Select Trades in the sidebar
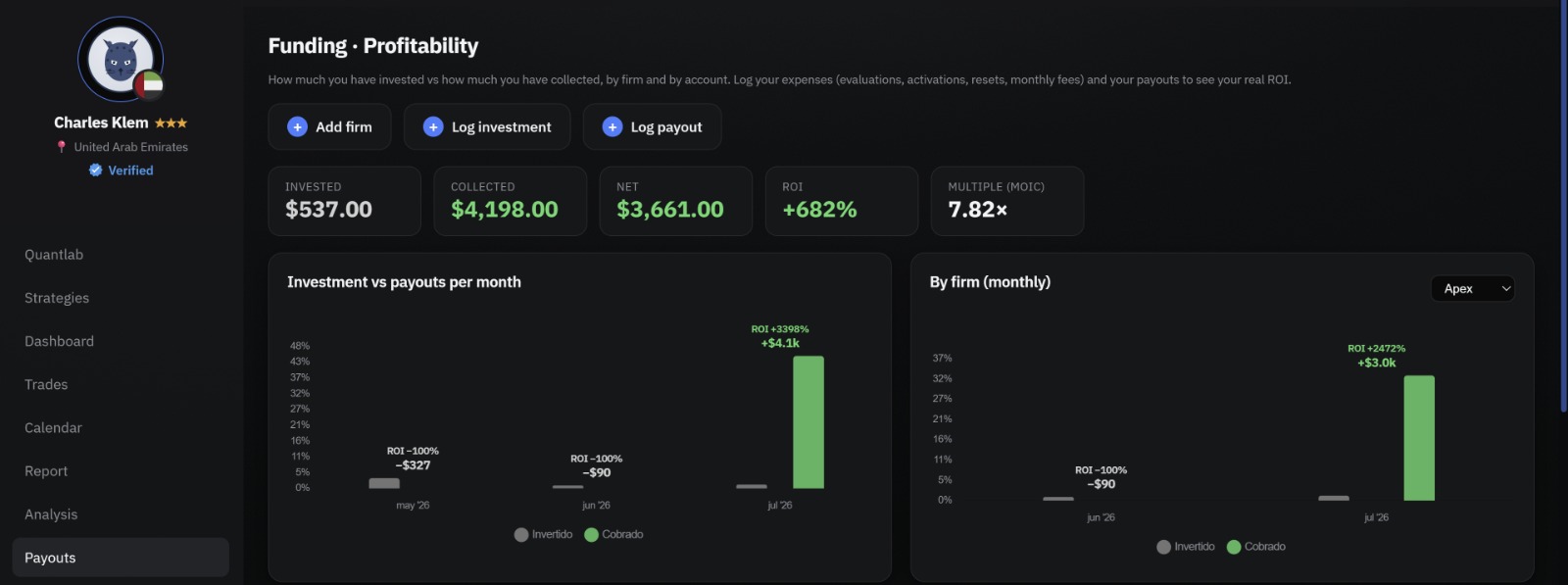The image size is (1568, 585). tap(46, 384)
